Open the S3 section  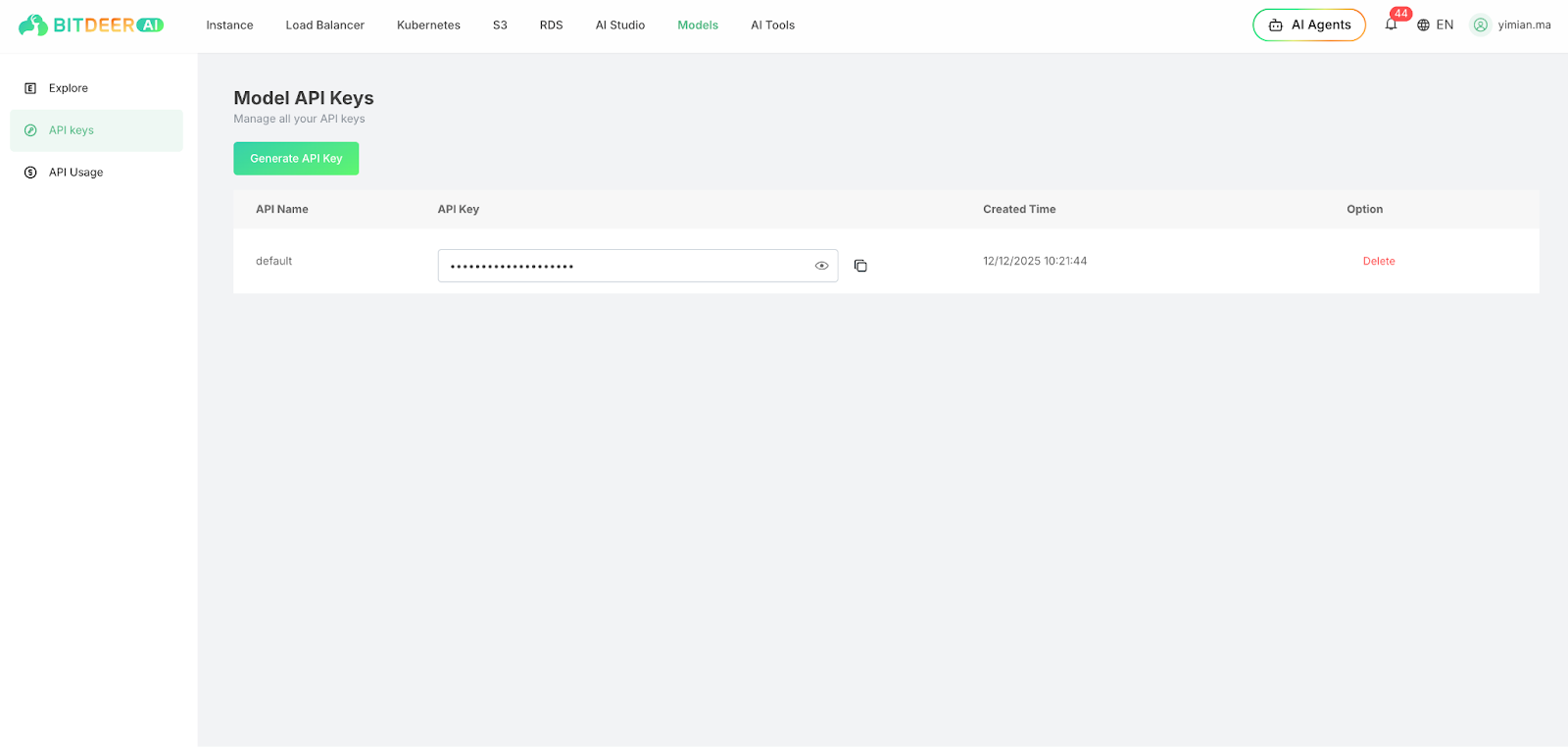click(500, 25)
